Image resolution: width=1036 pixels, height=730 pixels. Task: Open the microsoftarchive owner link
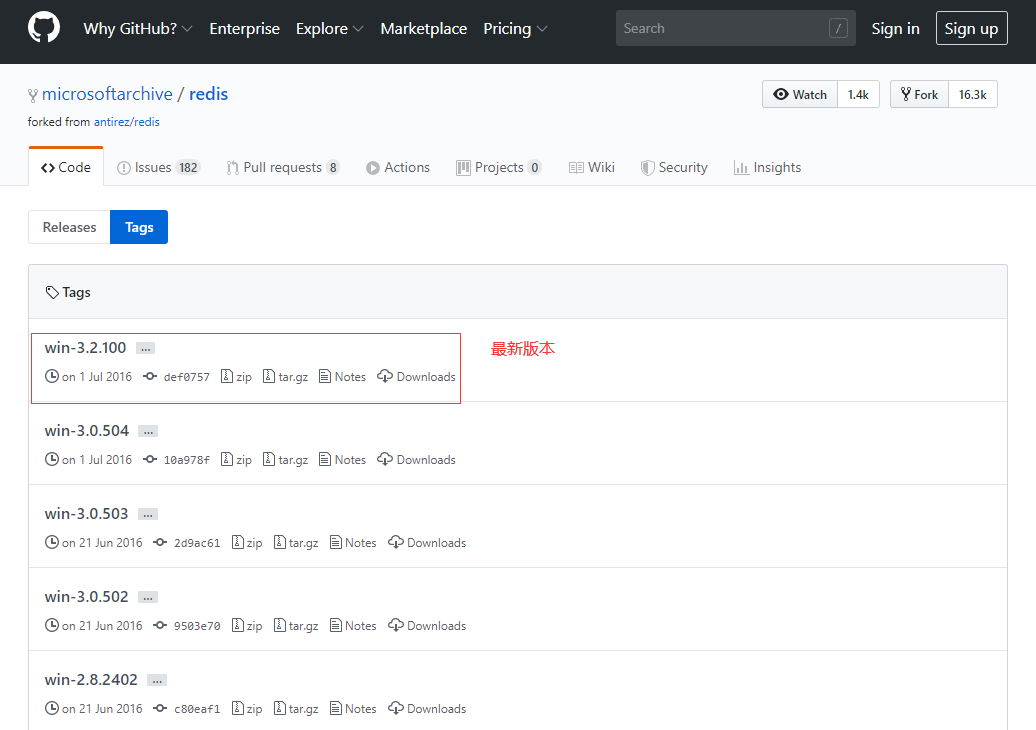[x=107, y=94]
